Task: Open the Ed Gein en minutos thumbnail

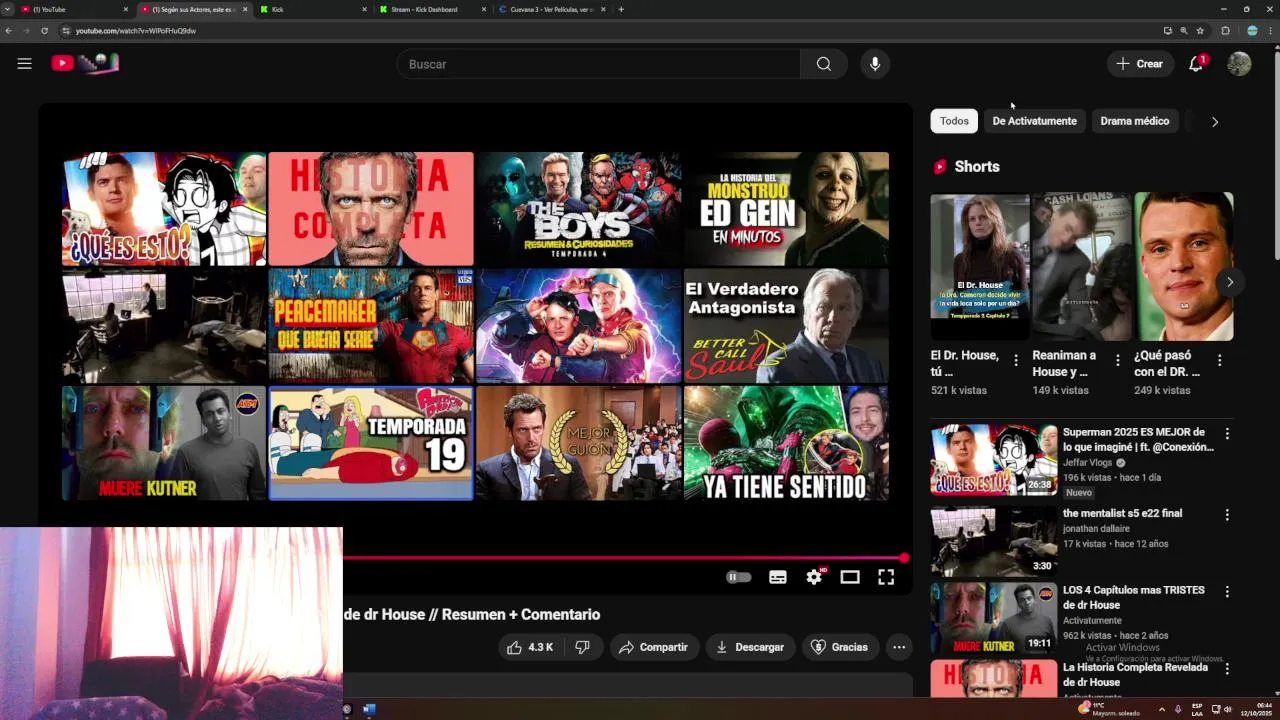Action: [786, 209]
